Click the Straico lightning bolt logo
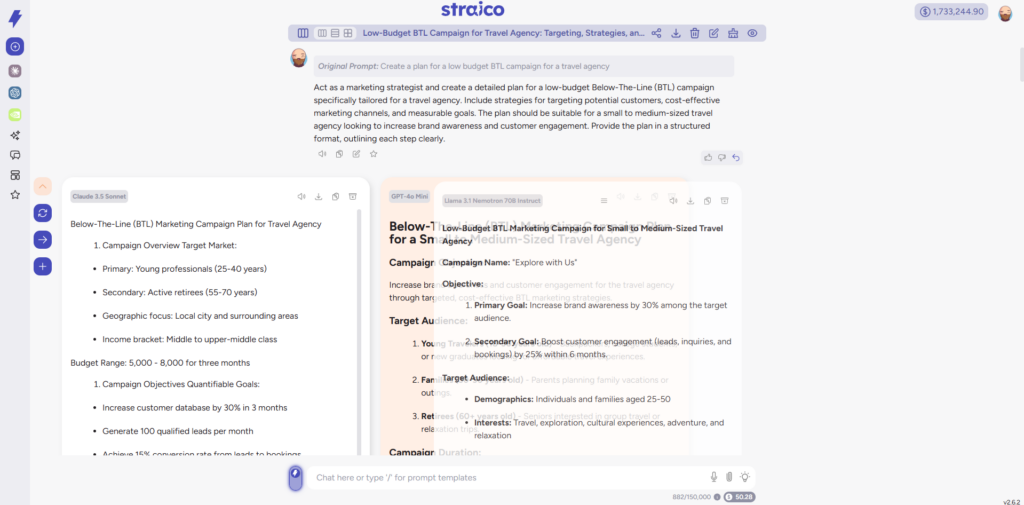This screenshot has width=1024, height=505. click(15, 18)
